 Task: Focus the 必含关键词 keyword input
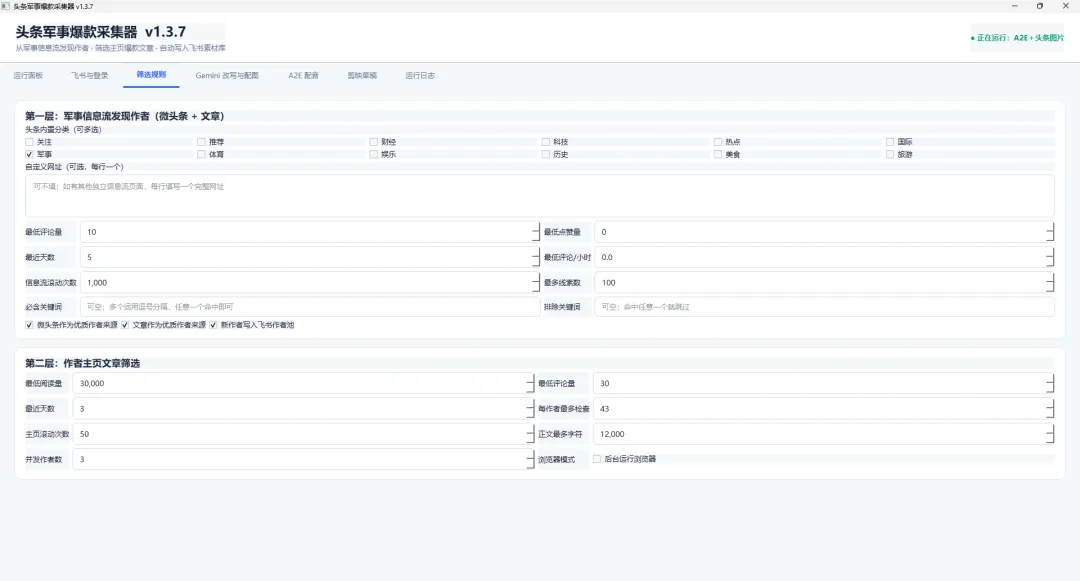309,307
